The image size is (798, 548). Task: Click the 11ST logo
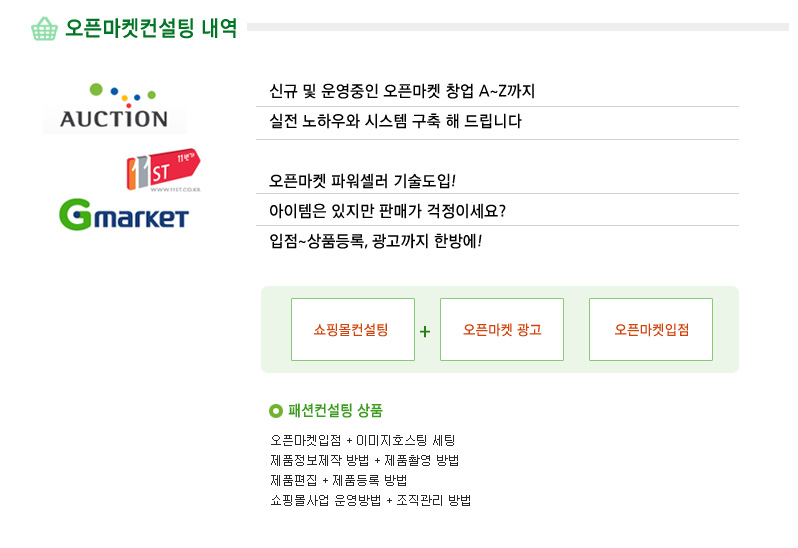tap(163, 169)
